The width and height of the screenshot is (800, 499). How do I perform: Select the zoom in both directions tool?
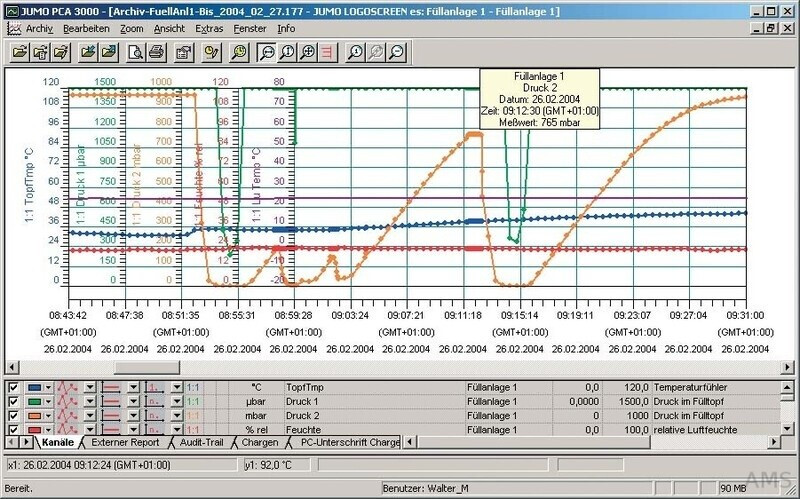tap(308, 52)
